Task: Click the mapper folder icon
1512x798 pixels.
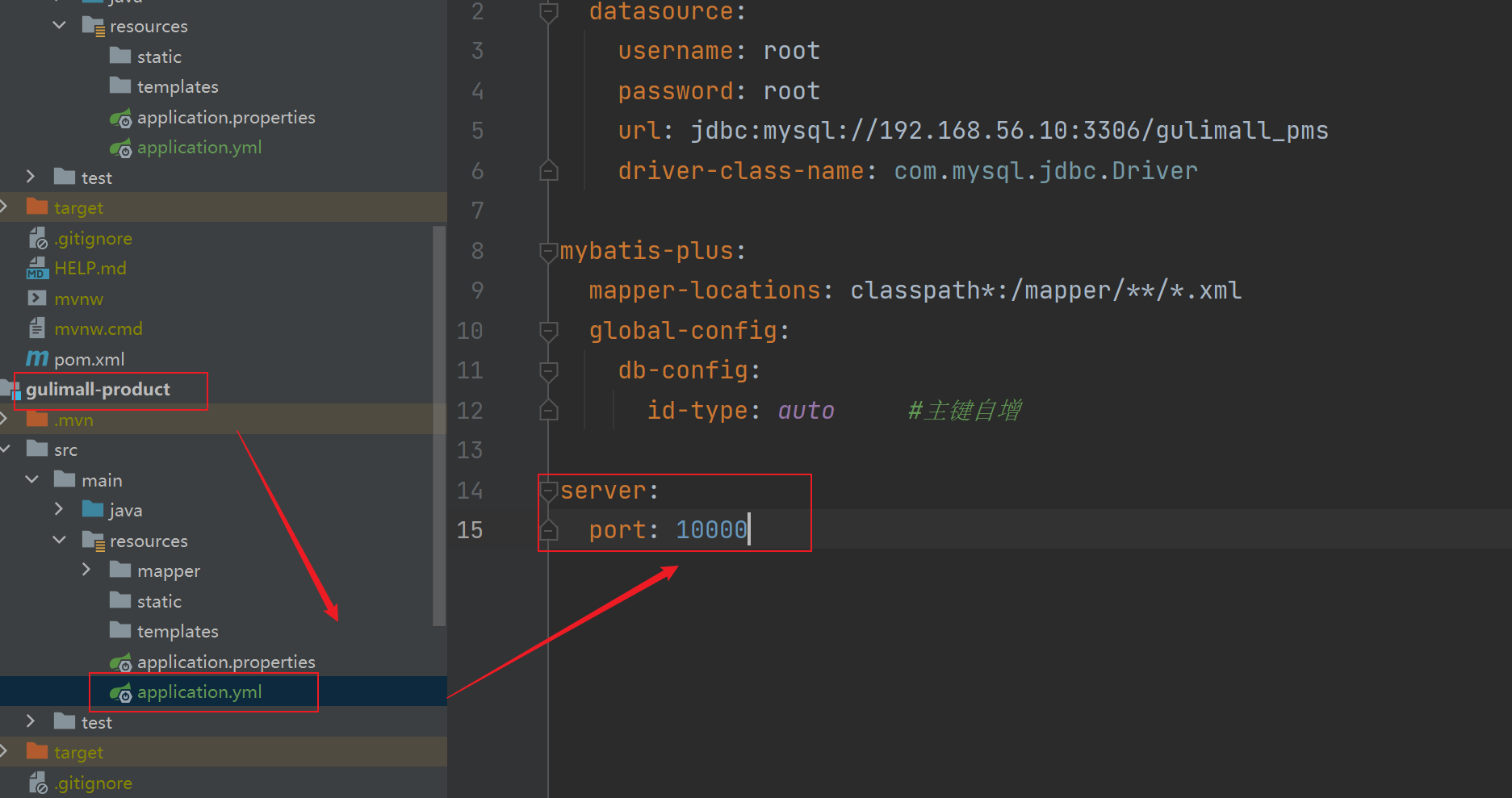Action: point(120,570)
